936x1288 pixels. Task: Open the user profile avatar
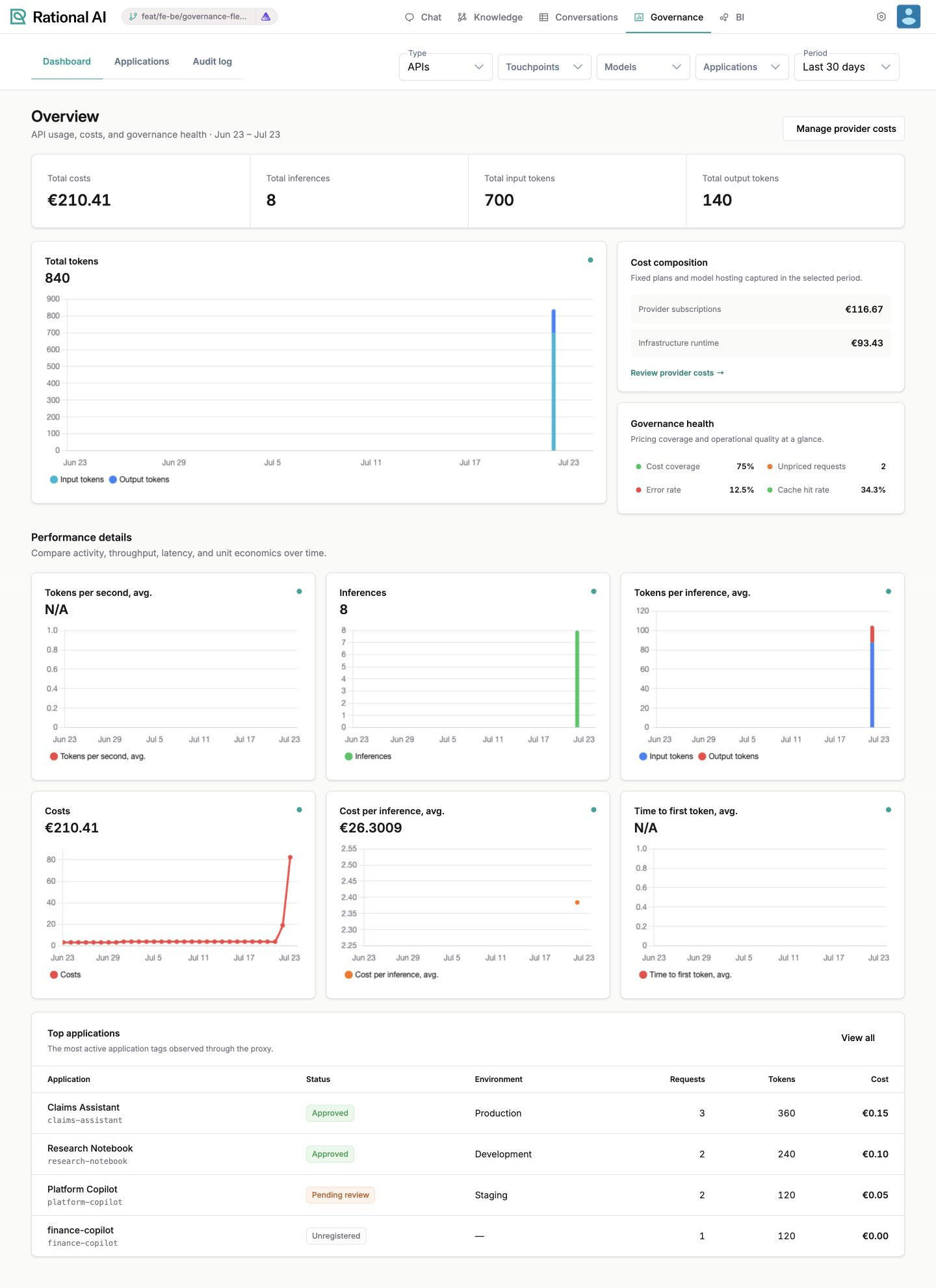click(909, 17)
